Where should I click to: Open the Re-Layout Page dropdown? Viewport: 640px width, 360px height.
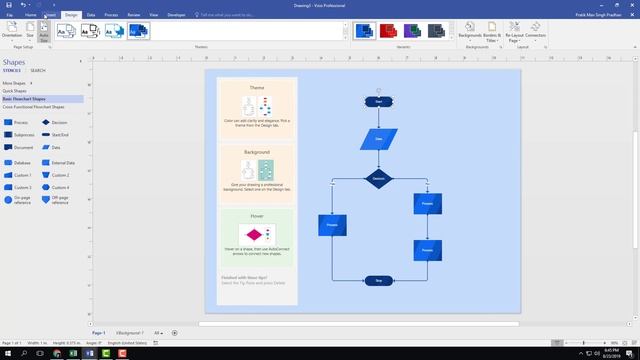tap(514, 32)
